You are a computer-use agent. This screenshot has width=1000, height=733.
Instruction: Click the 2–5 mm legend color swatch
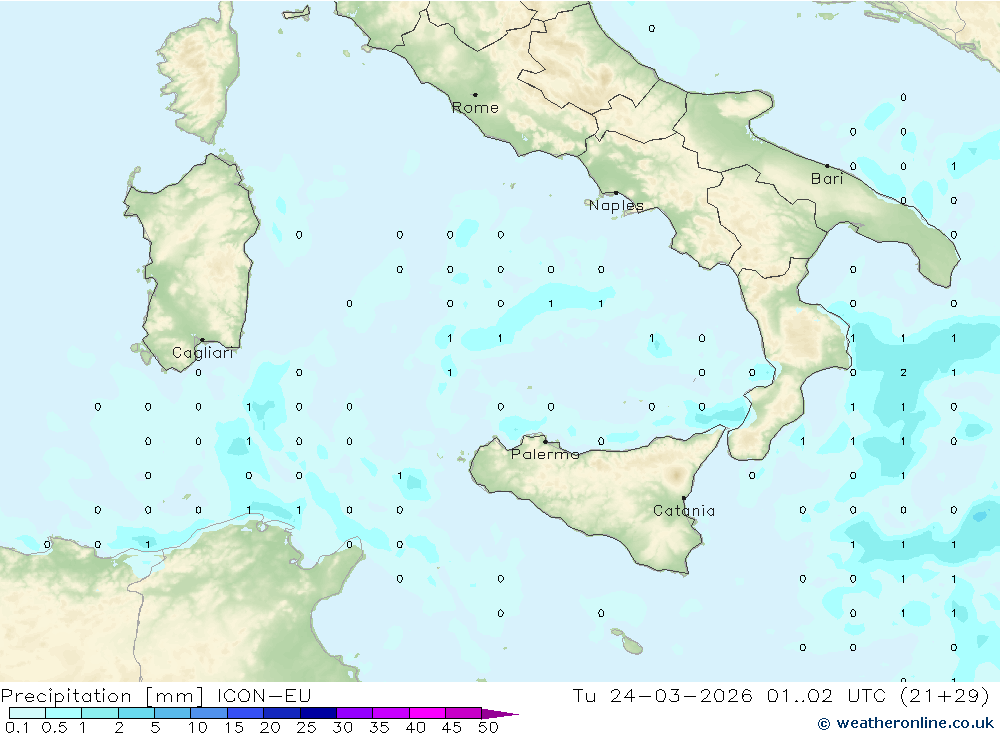point(136,713)
